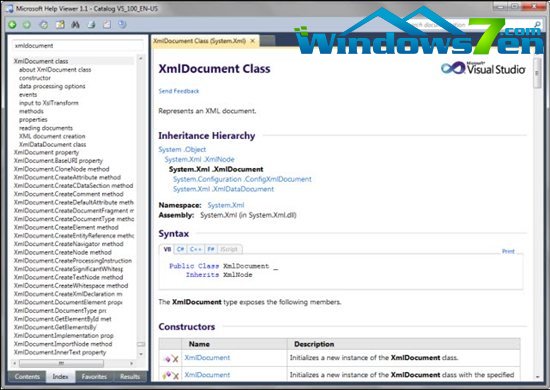Select 'XmlDocument.CreateNavigator method' index entry
The image size is (550, 390).
click(x=68, y=244)
